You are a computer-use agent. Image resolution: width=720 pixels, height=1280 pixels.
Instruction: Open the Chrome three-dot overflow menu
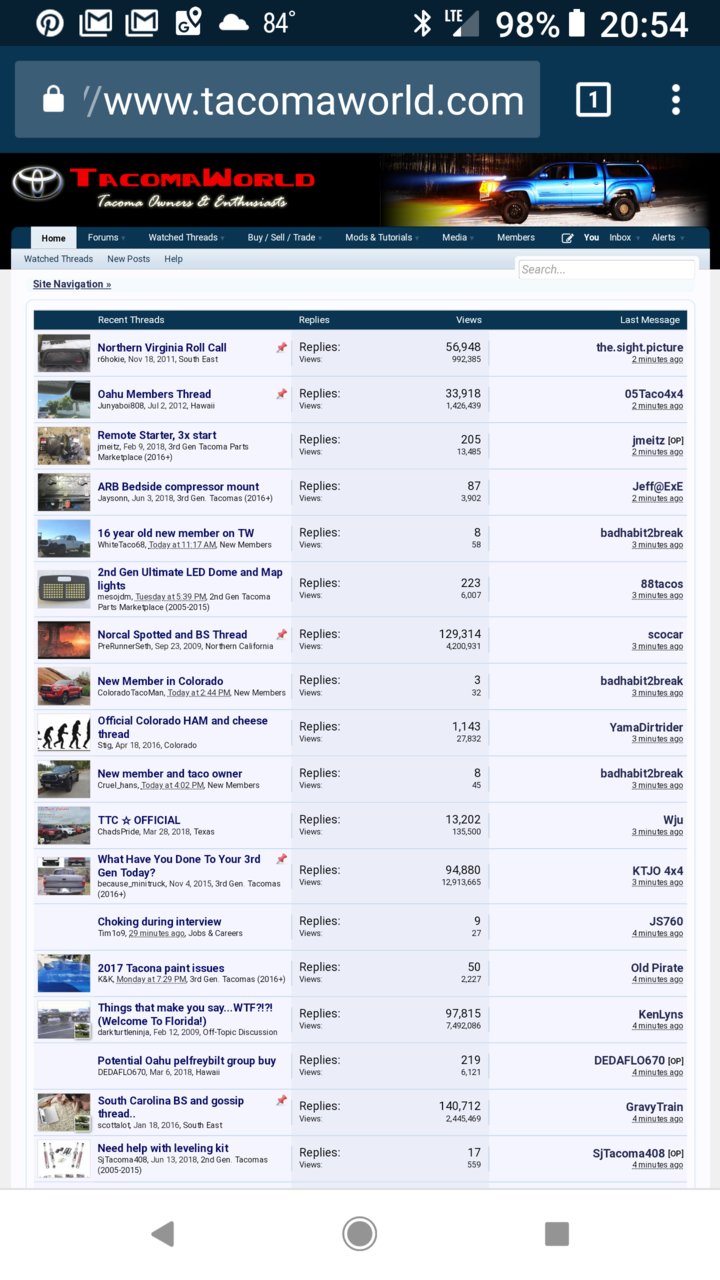point(676,100)
